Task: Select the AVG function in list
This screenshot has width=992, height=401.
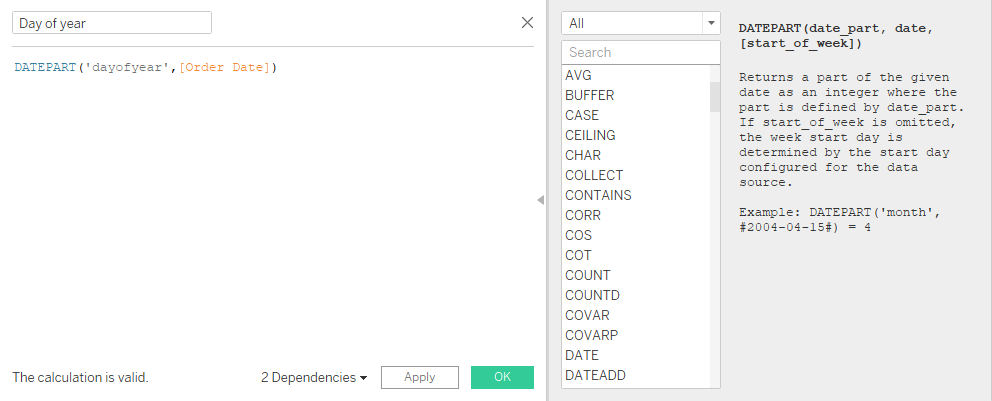Action: coord(579,75)
